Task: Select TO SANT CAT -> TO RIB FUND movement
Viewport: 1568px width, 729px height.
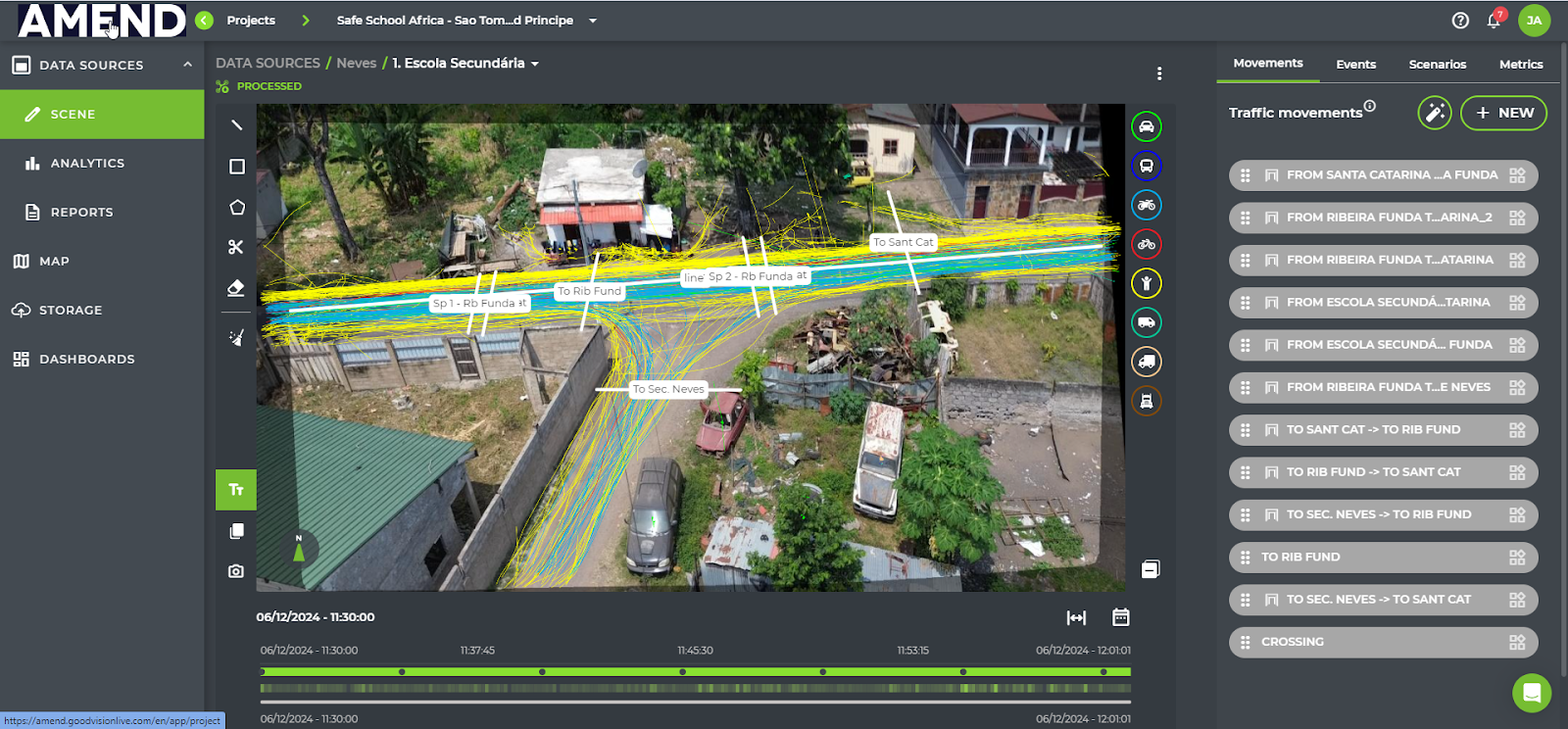Action: point(1383,430)
